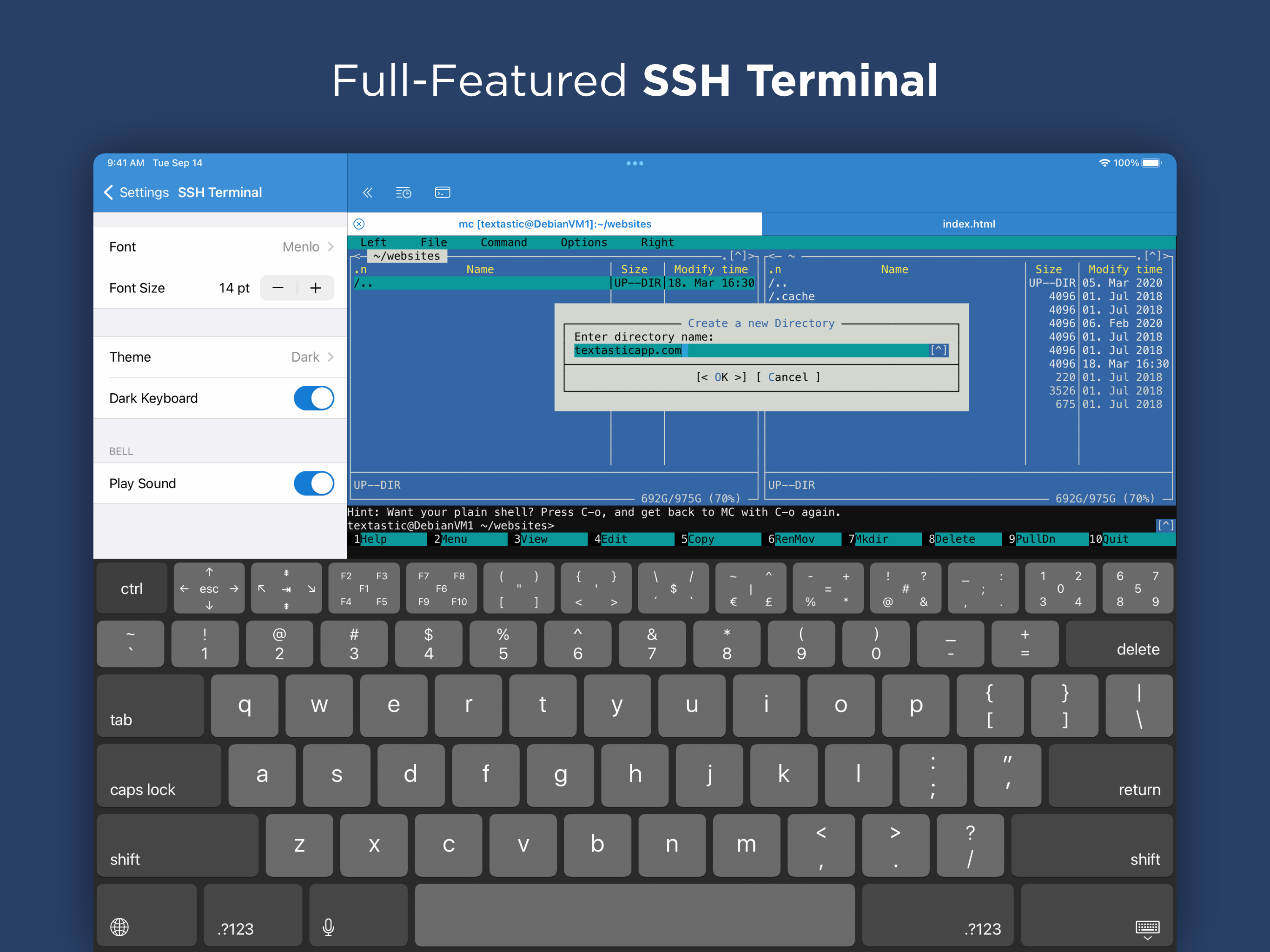Open the recent files list icon
The height and width of the screenshot is (952, 1270).
tap(403, 192)
